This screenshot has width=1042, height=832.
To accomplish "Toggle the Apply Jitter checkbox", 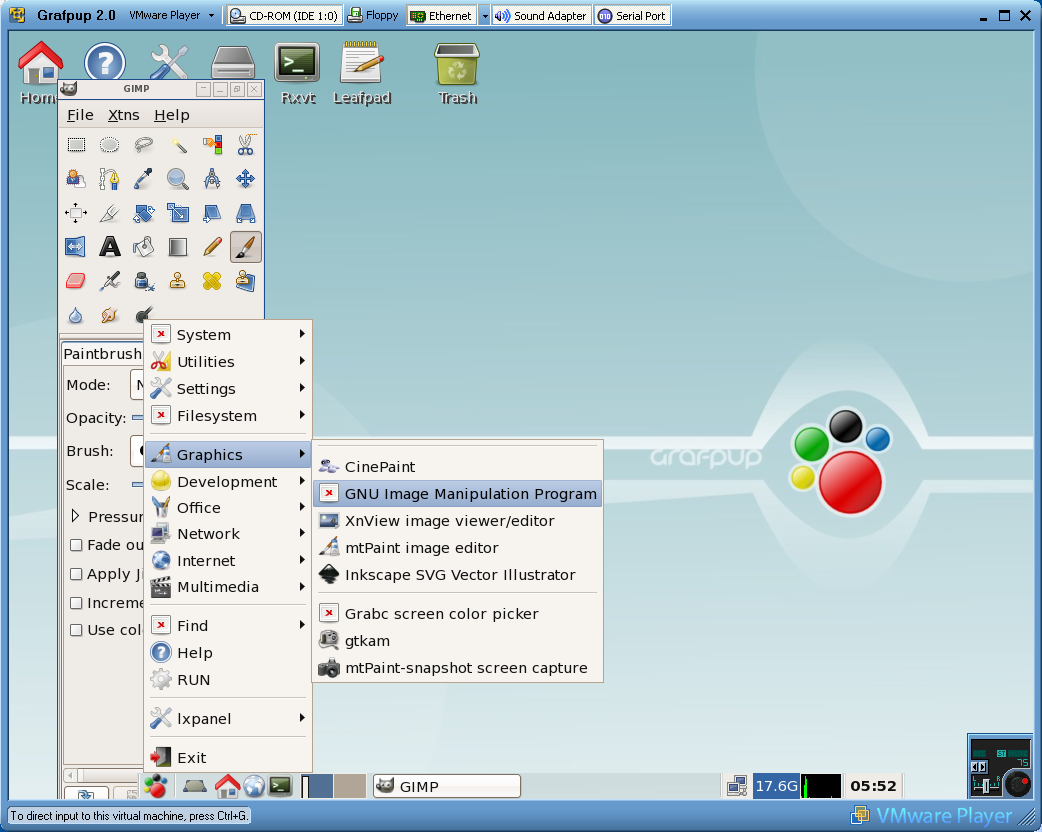I will [76, 574].
